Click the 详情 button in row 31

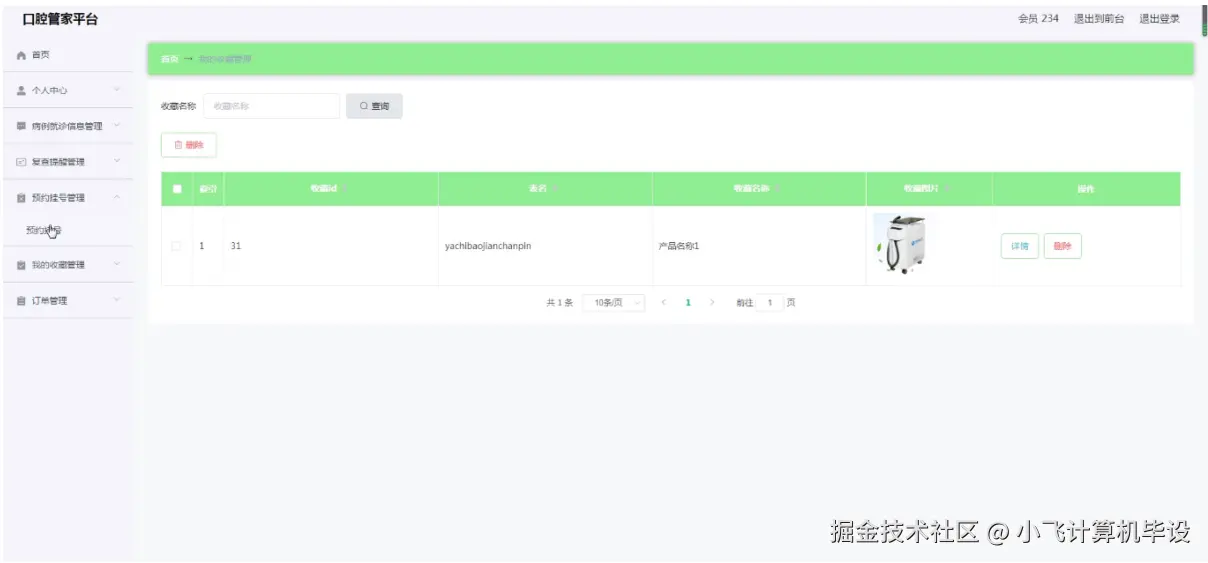click(1019, 246)
